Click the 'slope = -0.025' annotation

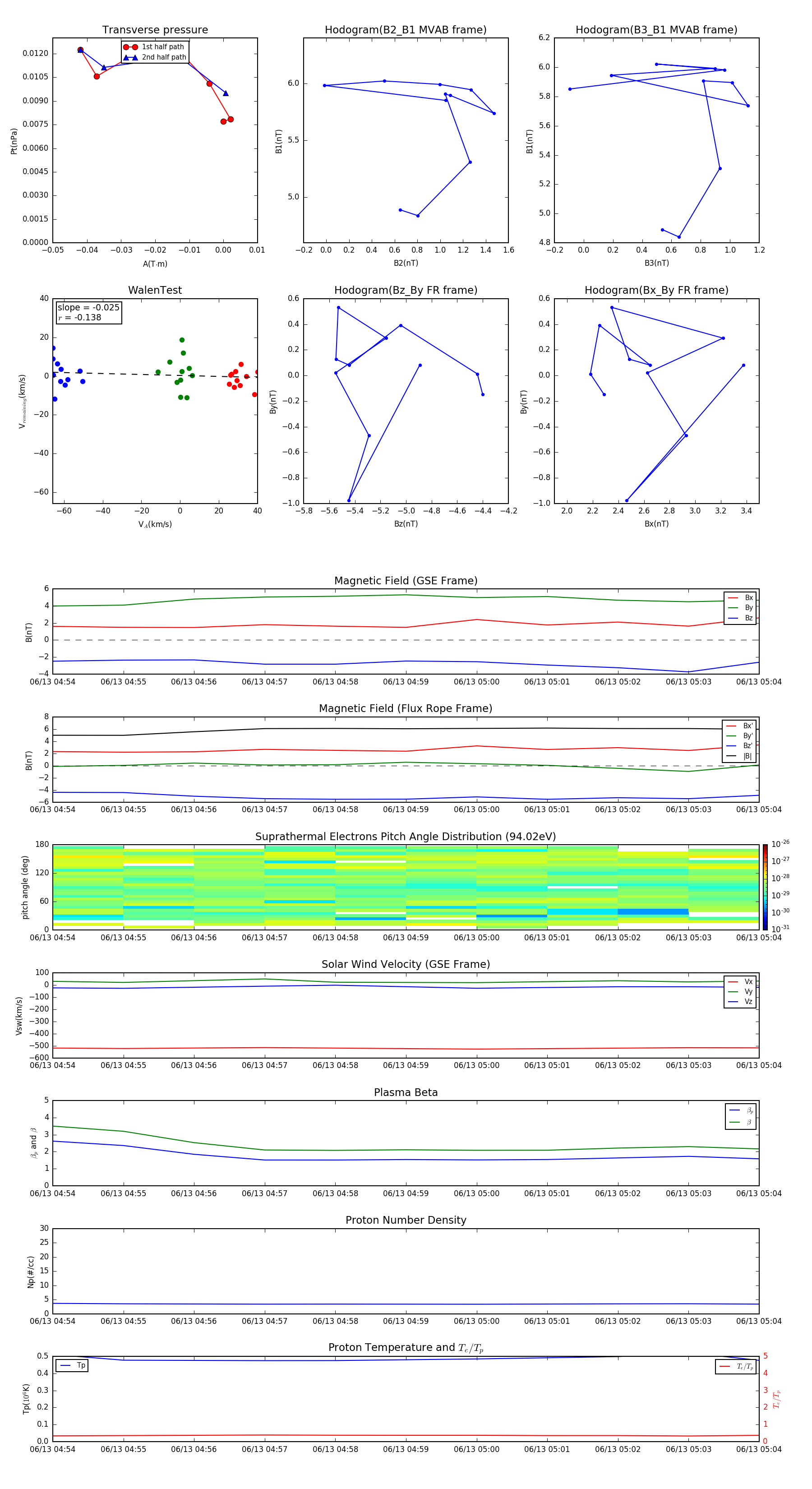88,308
